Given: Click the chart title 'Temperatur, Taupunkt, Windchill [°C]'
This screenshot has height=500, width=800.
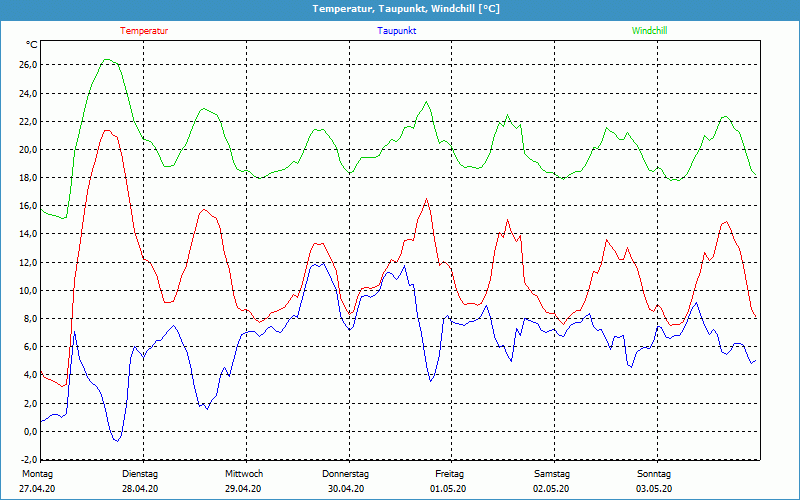Looking at the screenshot, I should pyautogui.click(x=406, y=9).
